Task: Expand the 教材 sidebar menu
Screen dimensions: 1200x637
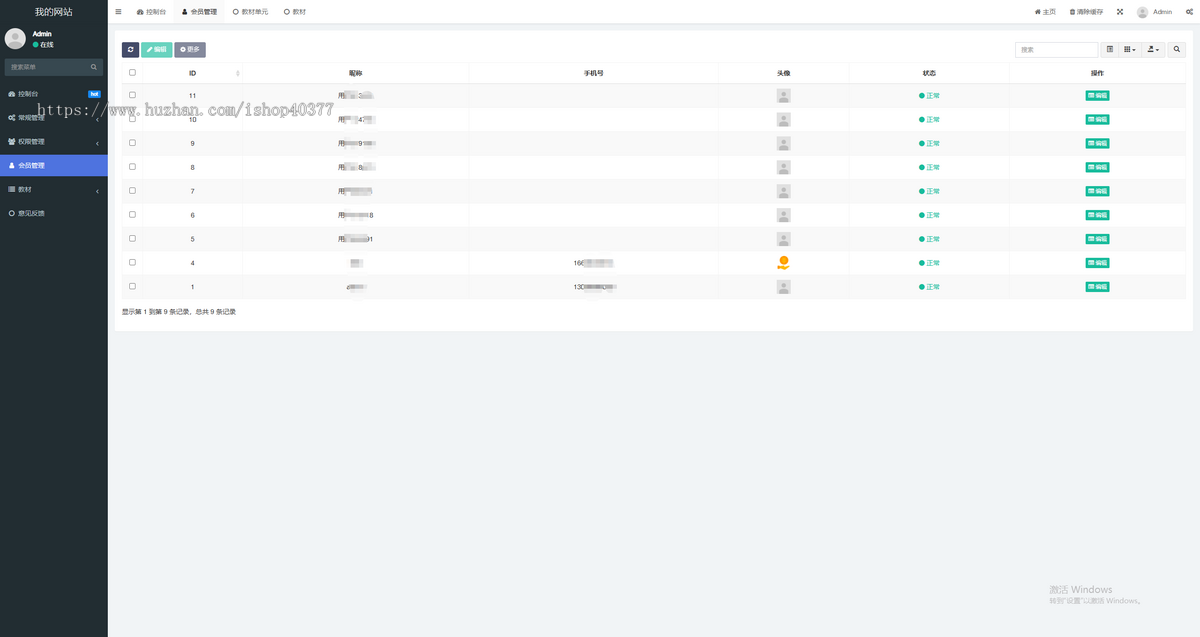Action: pos(54,189)
